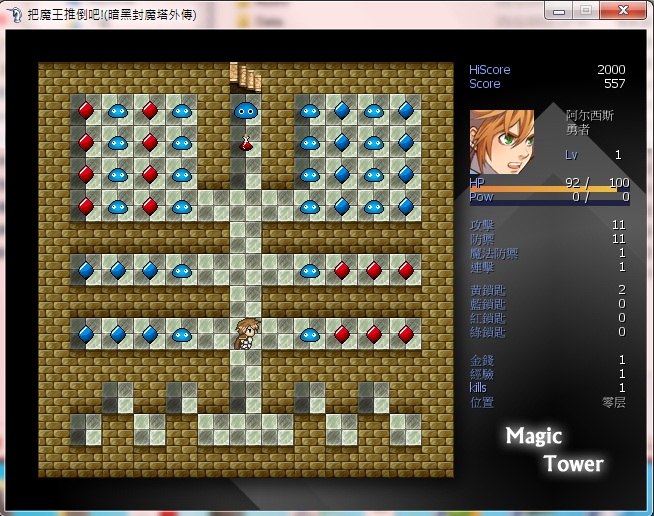Click the bottom slime nearest the corridor in the upper-left room

click(182, 207)
